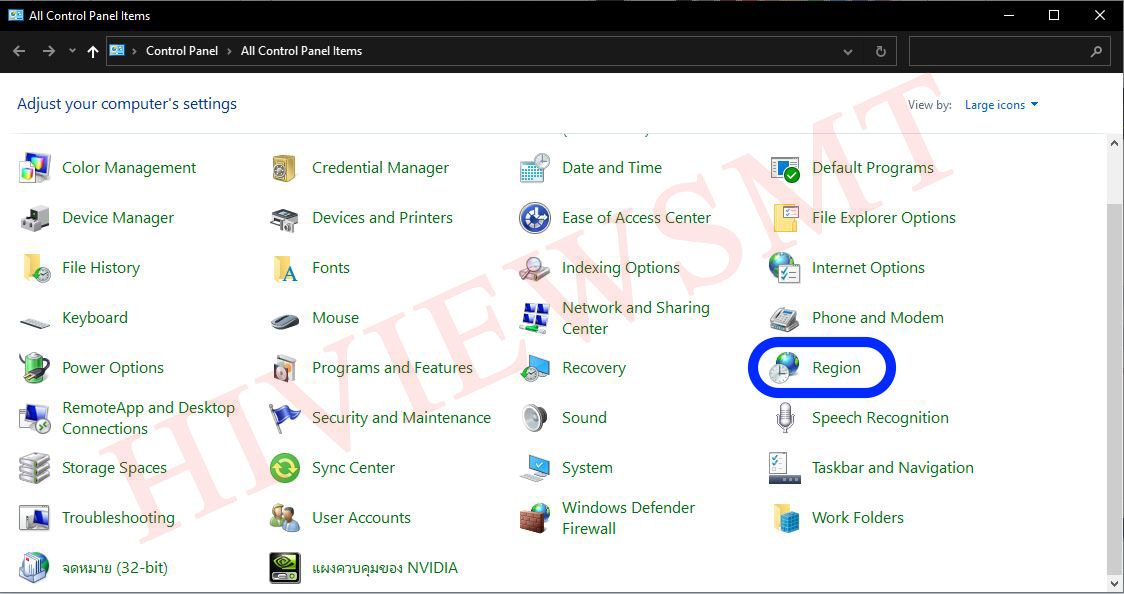This screenshot has width=1124, height=594.
Task: Open the NVIDIA control panel icon
Action: pyautogui.click(x=285, y=568)
